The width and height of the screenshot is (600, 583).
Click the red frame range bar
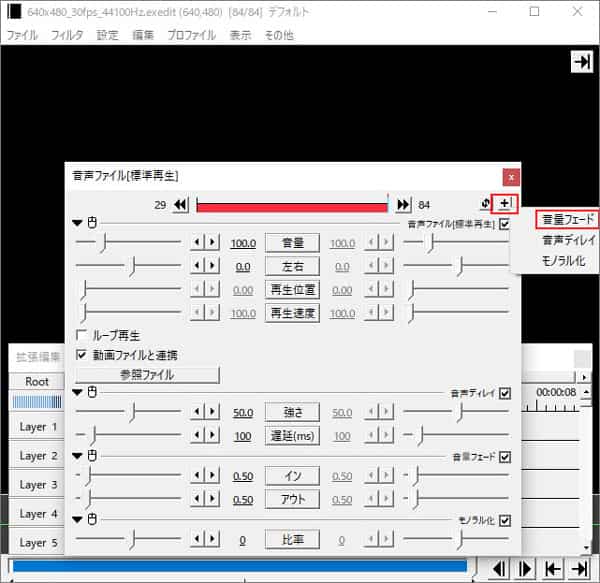pos(292,207)
